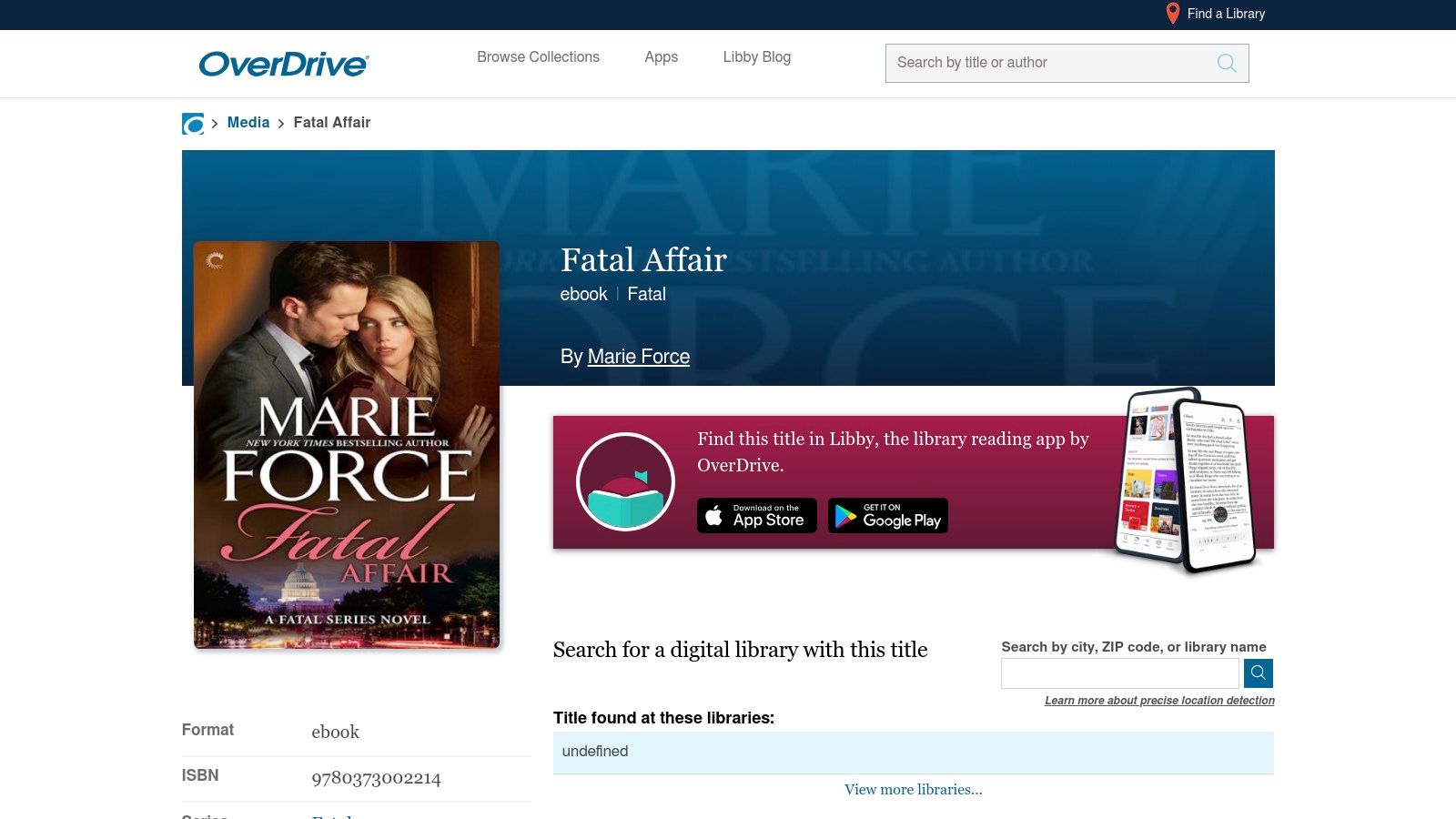1456x819 pixels.
Task: Expand View more libraries
Action: [913, 790]
